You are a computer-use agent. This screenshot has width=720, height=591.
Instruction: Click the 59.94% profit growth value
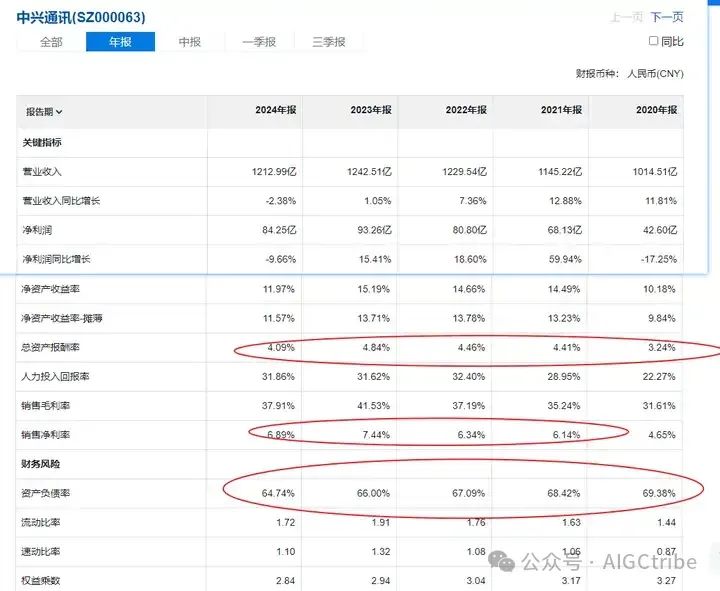click(x=565, y=259)
